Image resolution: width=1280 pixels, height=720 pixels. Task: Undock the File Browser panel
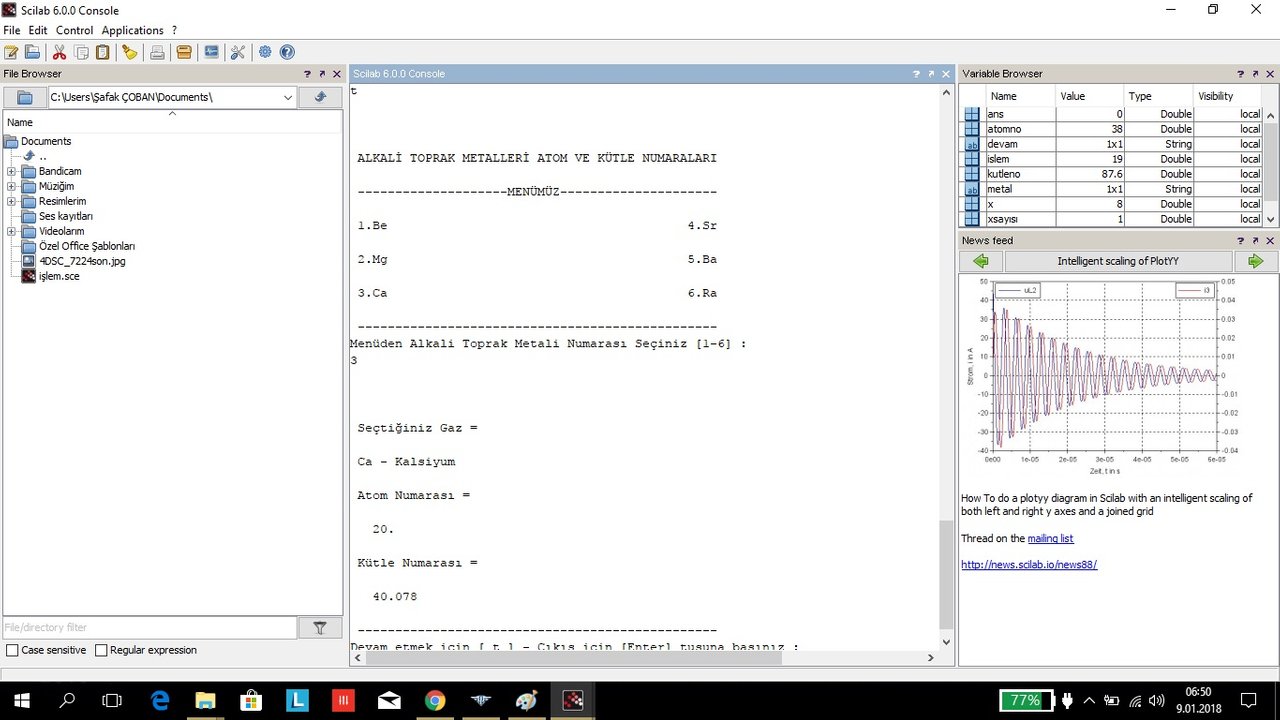(322, 74)
